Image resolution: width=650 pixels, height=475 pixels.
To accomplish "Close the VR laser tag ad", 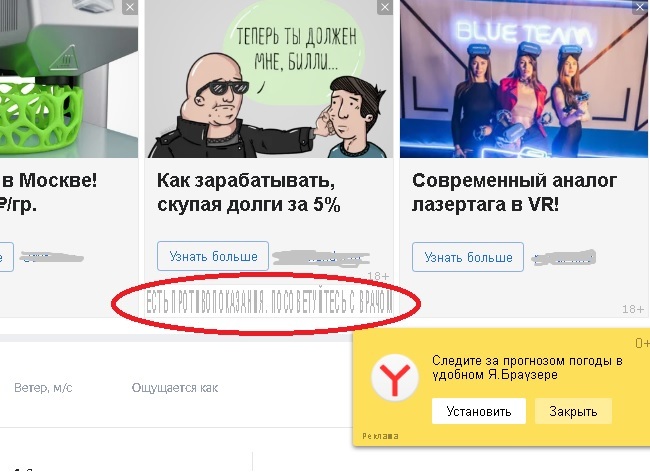I will pos(640,7).
